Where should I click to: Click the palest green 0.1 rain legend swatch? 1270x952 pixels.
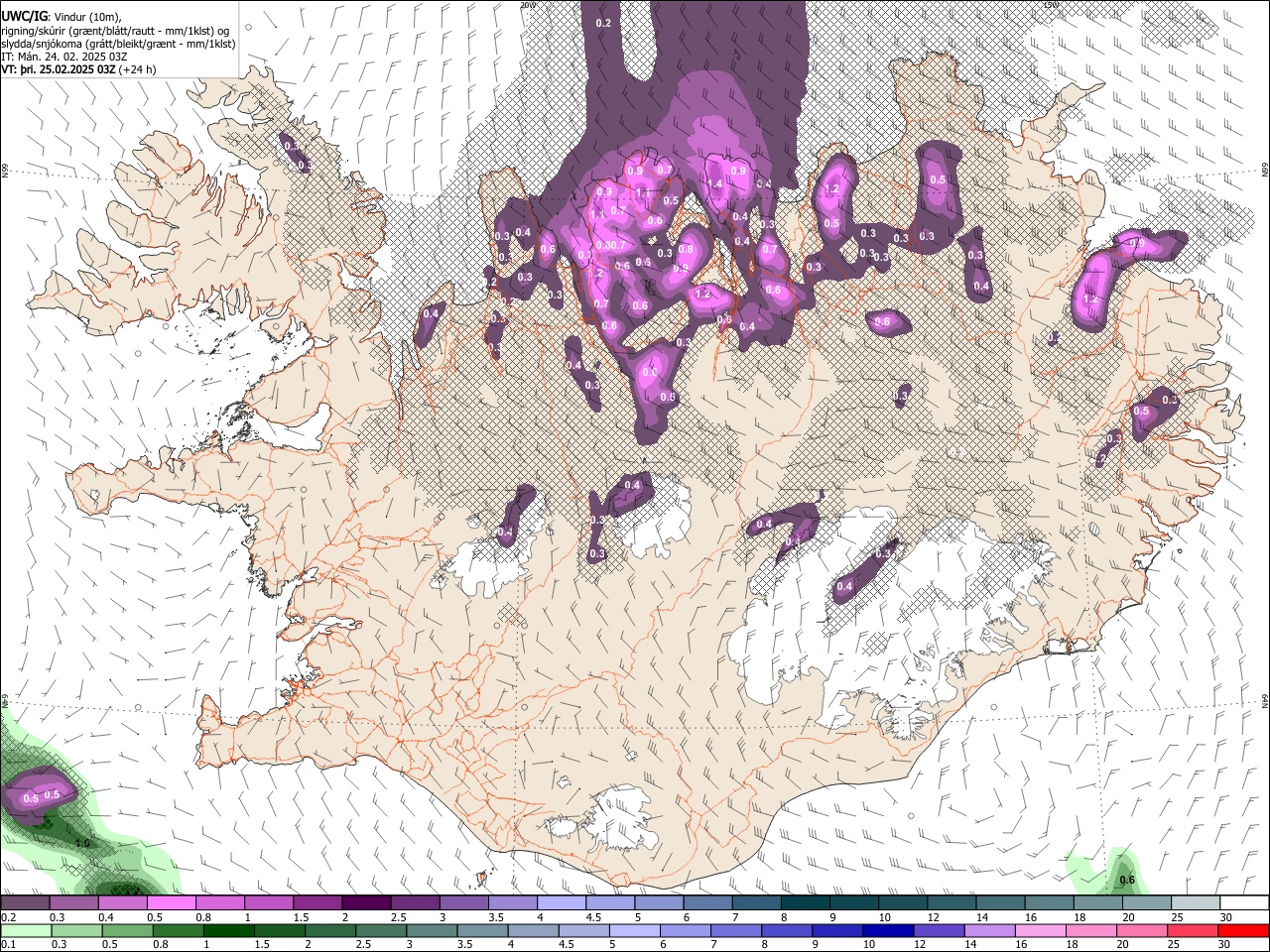[26, 930]
